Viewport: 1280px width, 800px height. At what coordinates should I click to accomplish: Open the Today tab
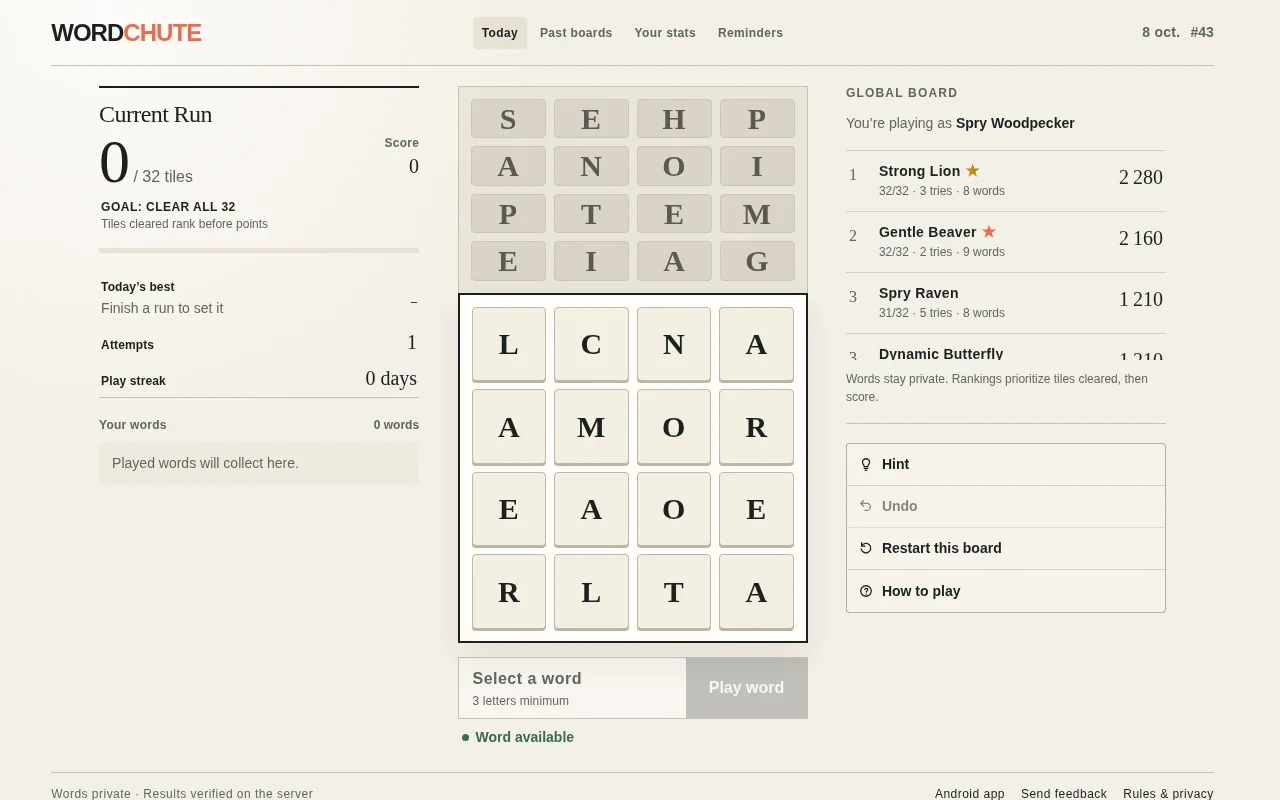[x=500, y=33]
